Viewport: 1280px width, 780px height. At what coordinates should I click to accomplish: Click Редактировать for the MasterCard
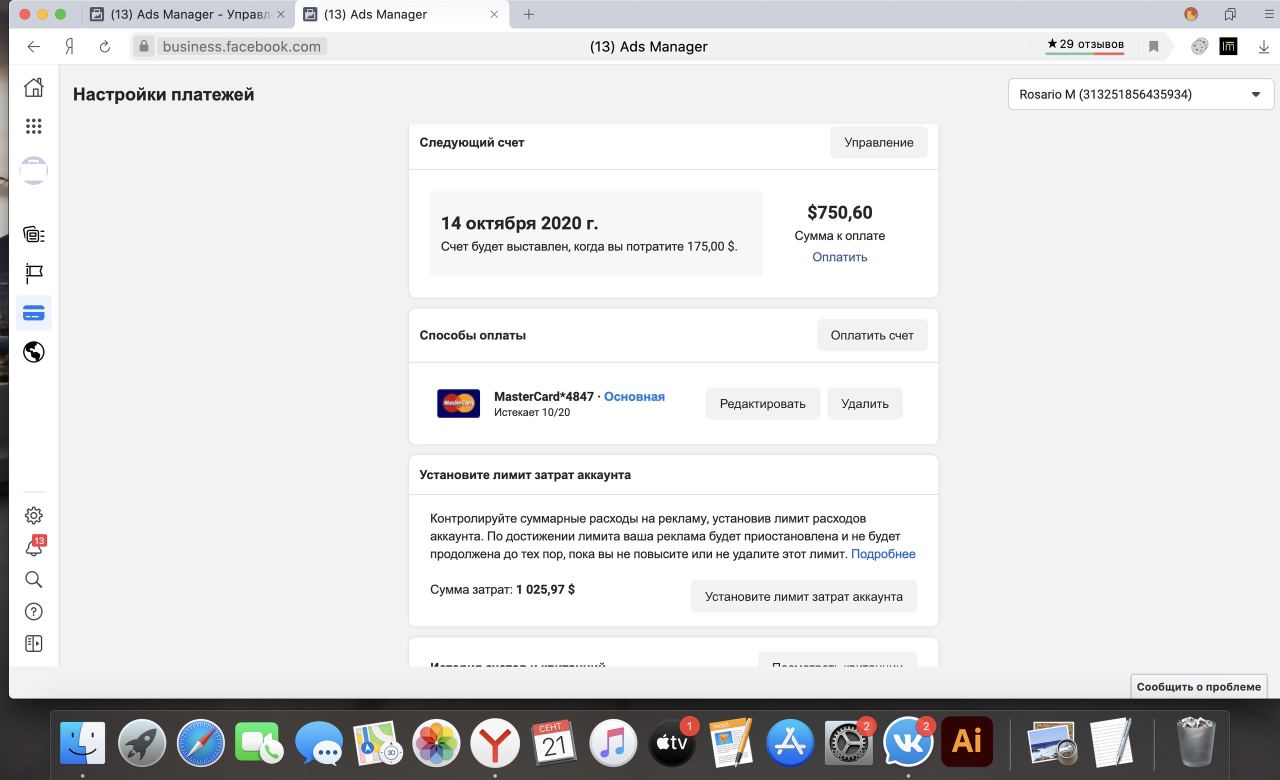(x=763, y=403)
